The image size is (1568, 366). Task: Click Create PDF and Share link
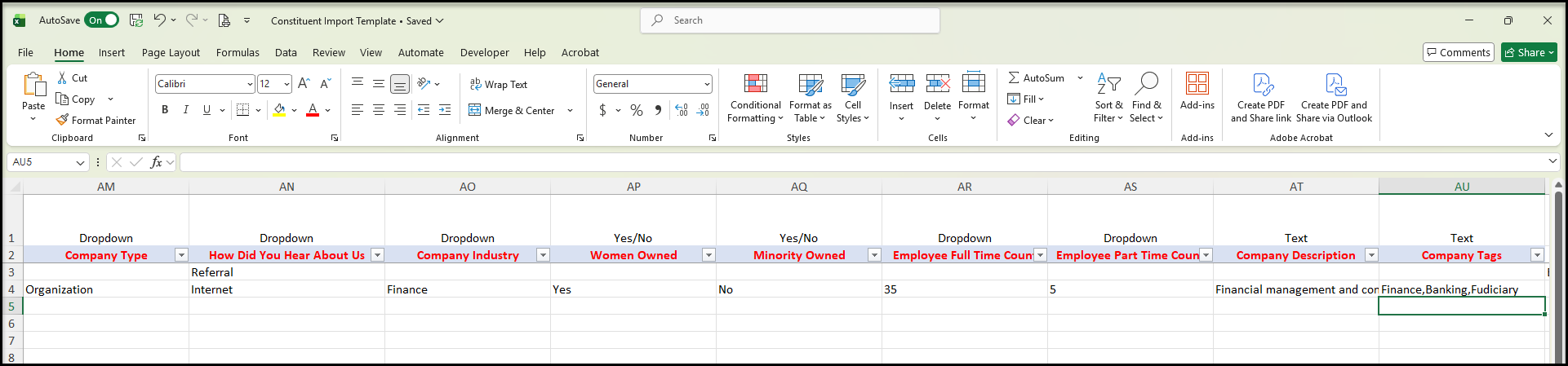tap(1261, 98)
